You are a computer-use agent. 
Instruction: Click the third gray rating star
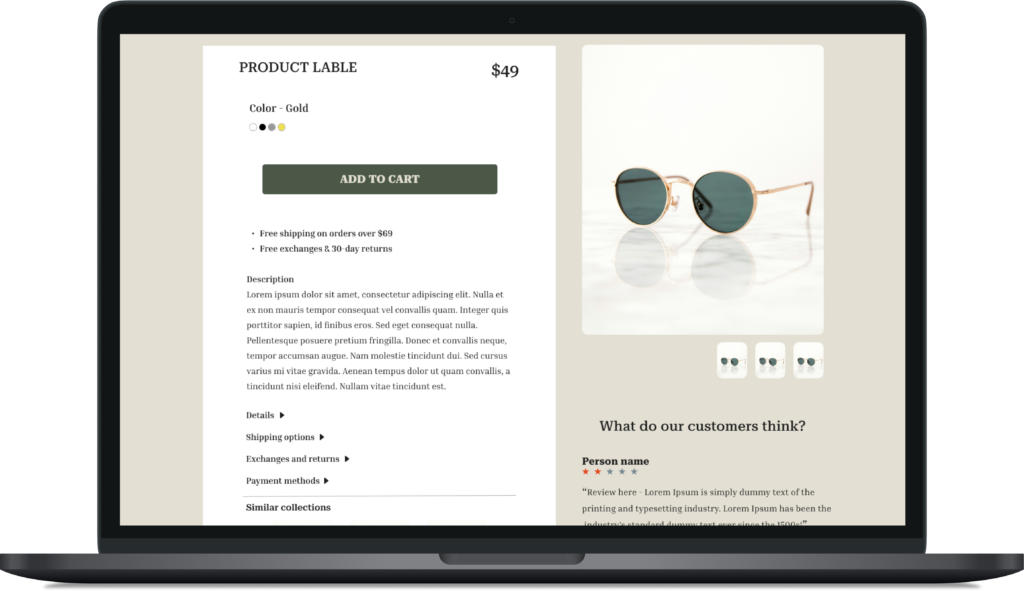610,471
